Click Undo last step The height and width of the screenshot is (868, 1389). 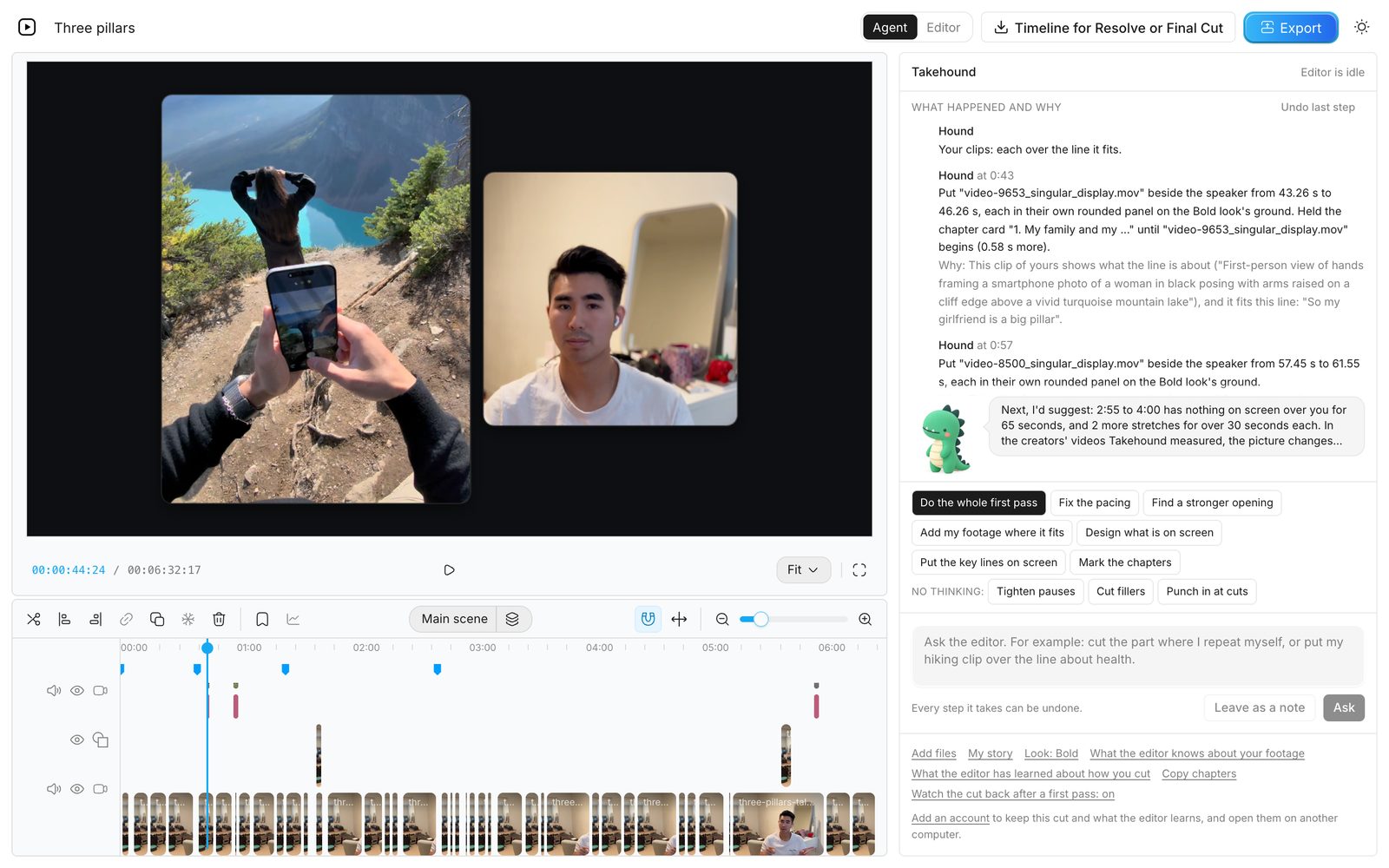[1318, 108]
